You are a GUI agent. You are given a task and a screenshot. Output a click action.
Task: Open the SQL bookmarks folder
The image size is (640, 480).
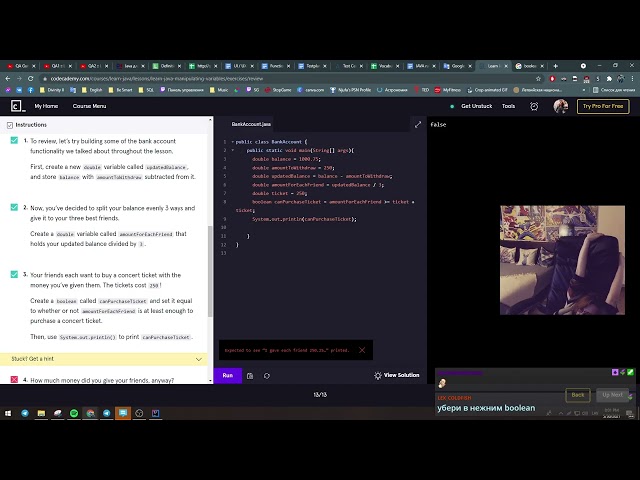[146, 90]
